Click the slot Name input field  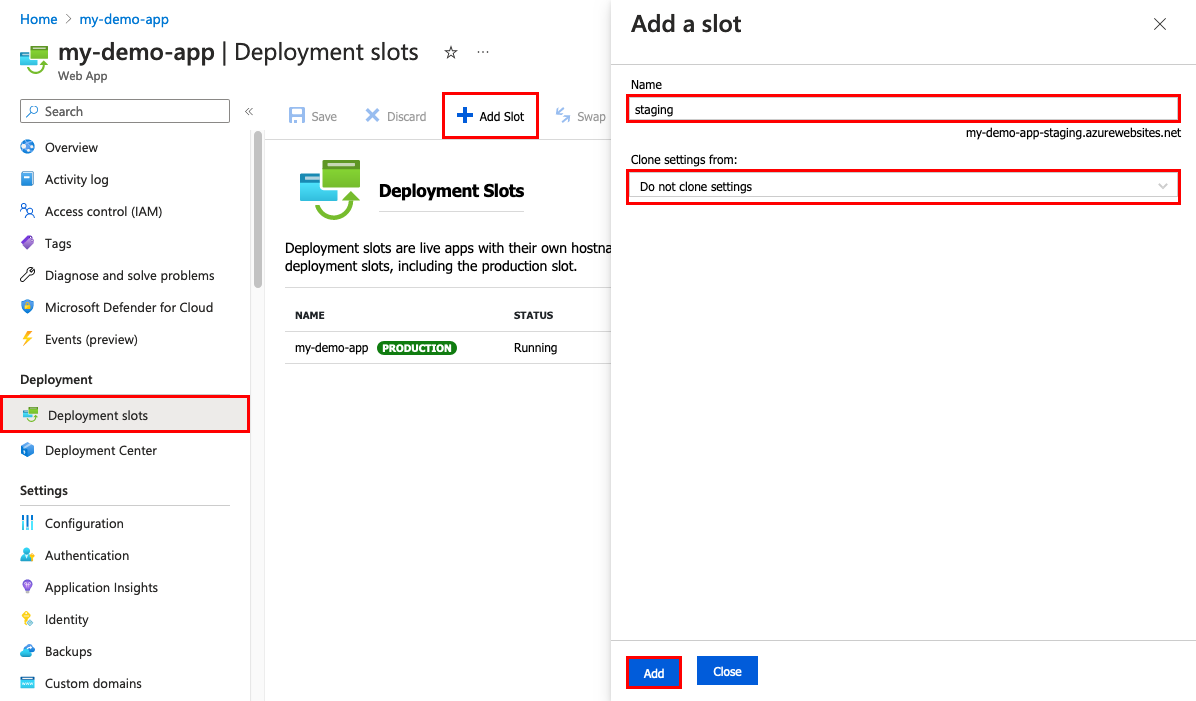click(x=903, y=109)
